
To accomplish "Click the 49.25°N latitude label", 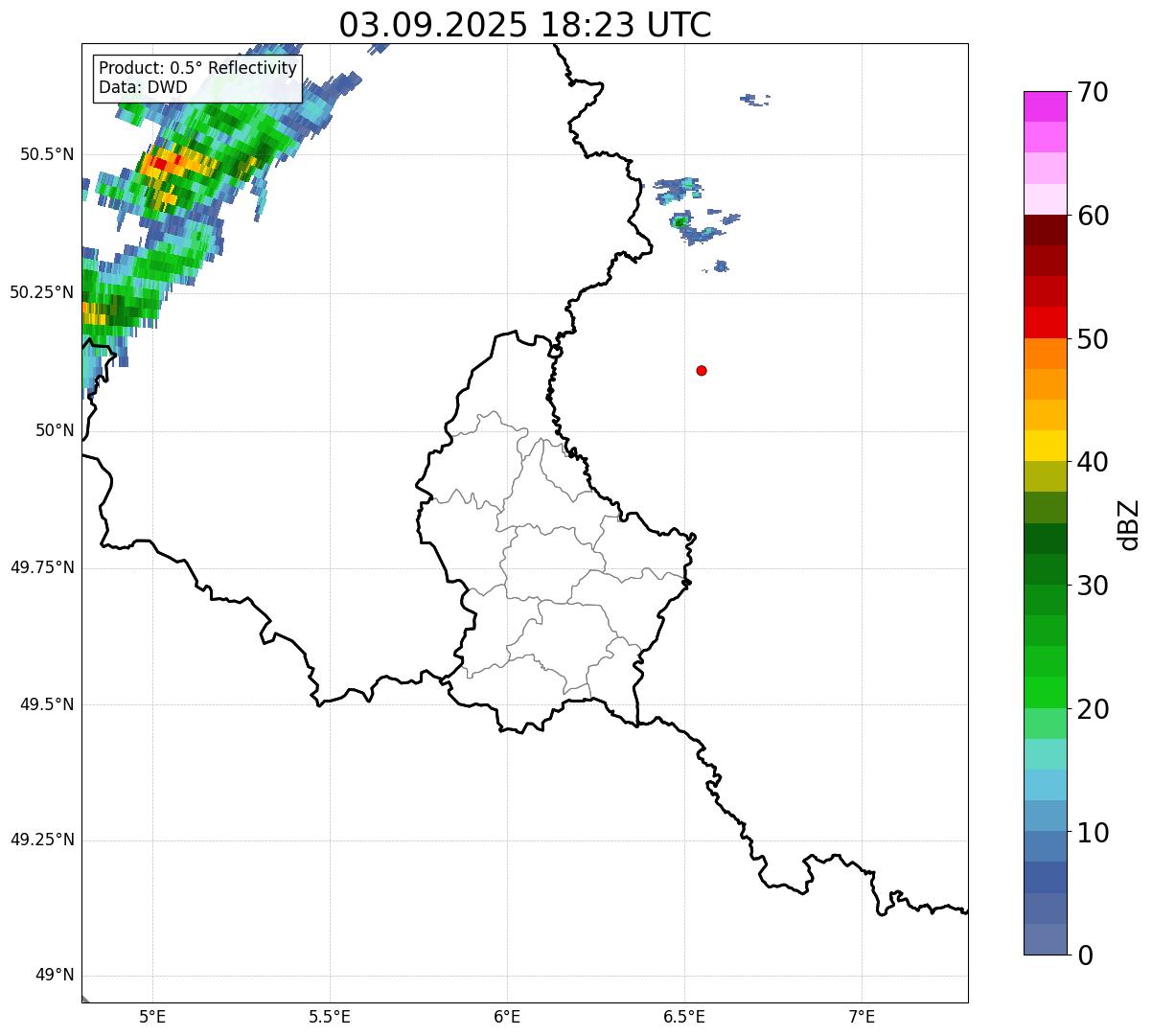I will 42,840.
